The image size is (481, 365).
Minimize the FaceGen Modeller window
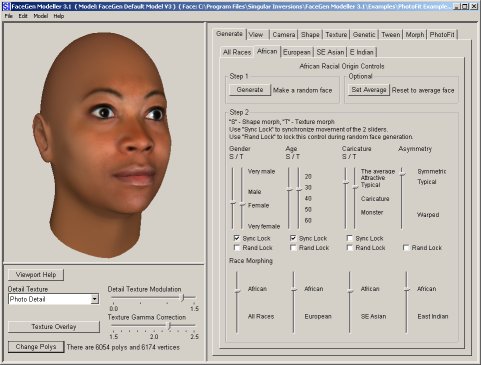click(x=457, y=6)
